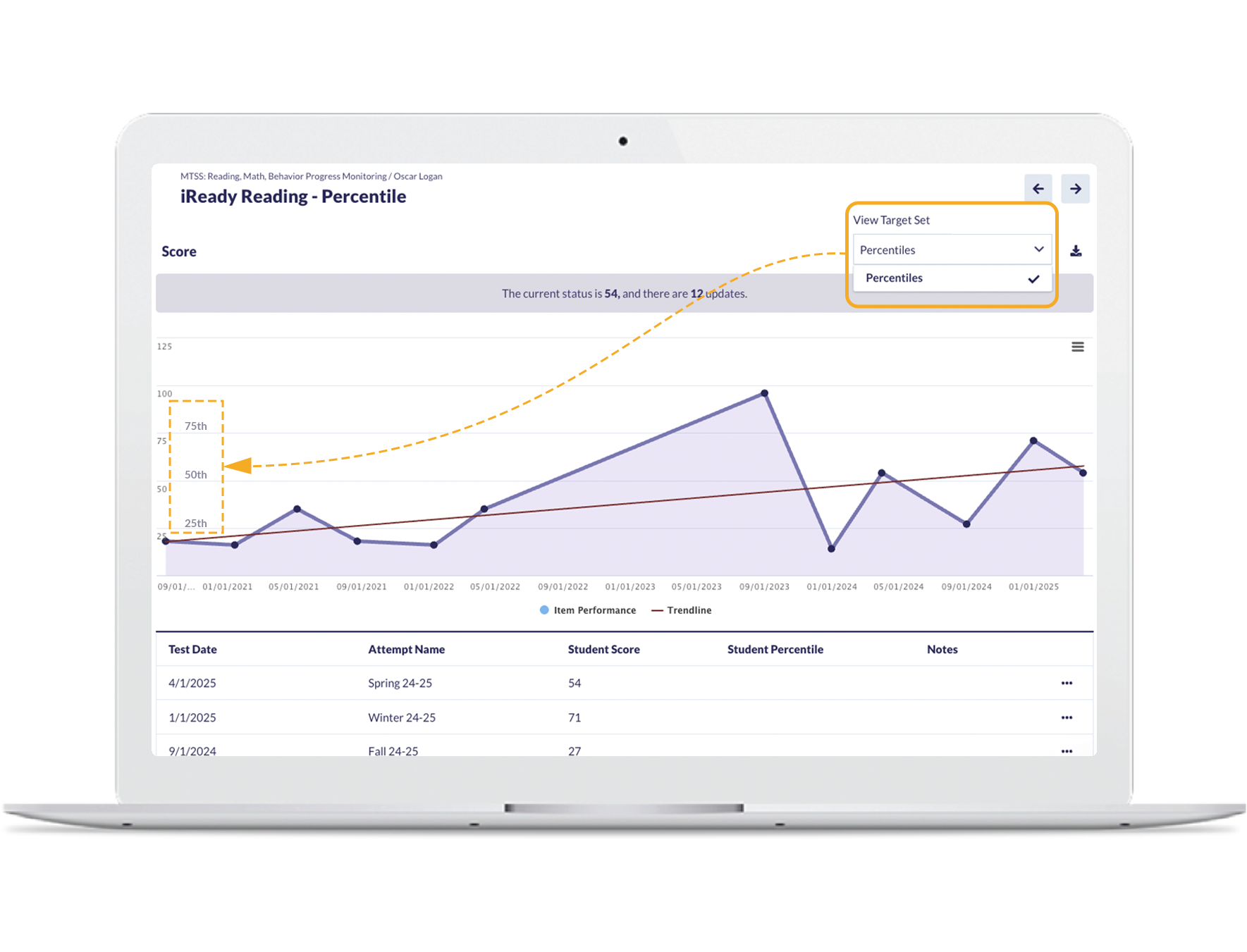Open the MTSS breadcrumb link
1247x952 pixels.
coord(283,176)
